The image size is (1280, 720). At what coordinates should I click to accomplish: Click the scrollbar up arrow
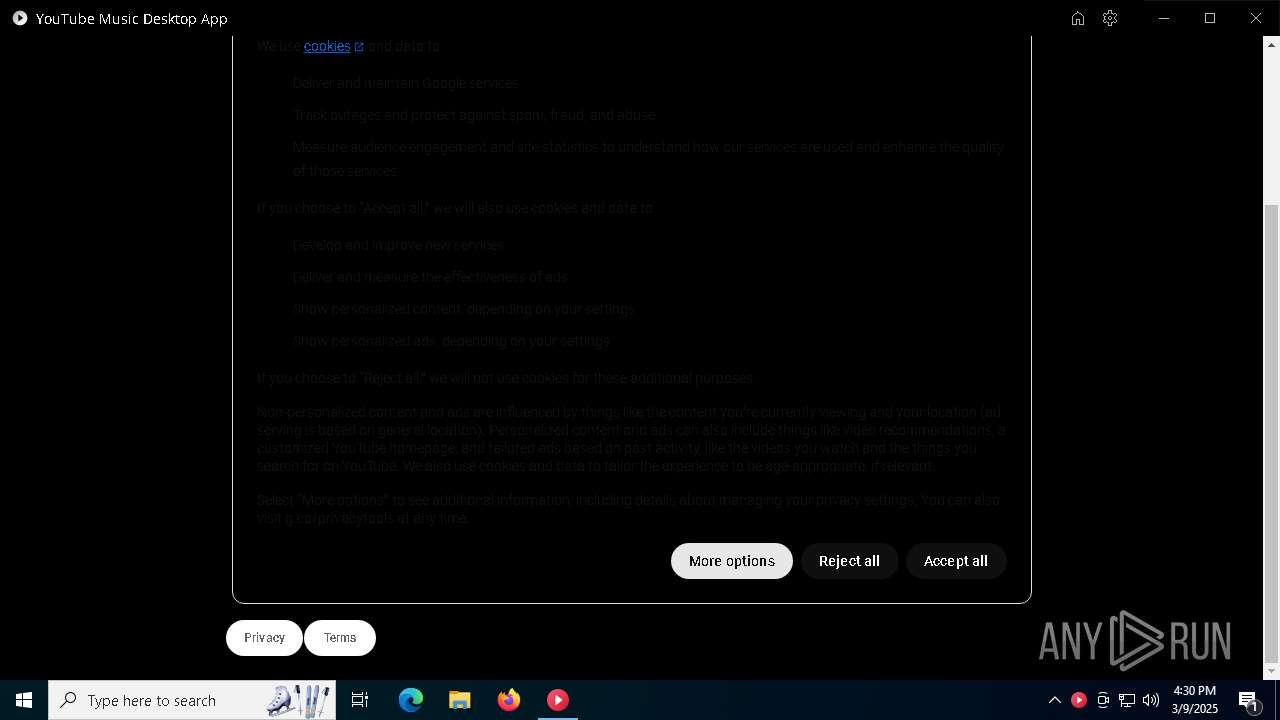coord(1272,45)
